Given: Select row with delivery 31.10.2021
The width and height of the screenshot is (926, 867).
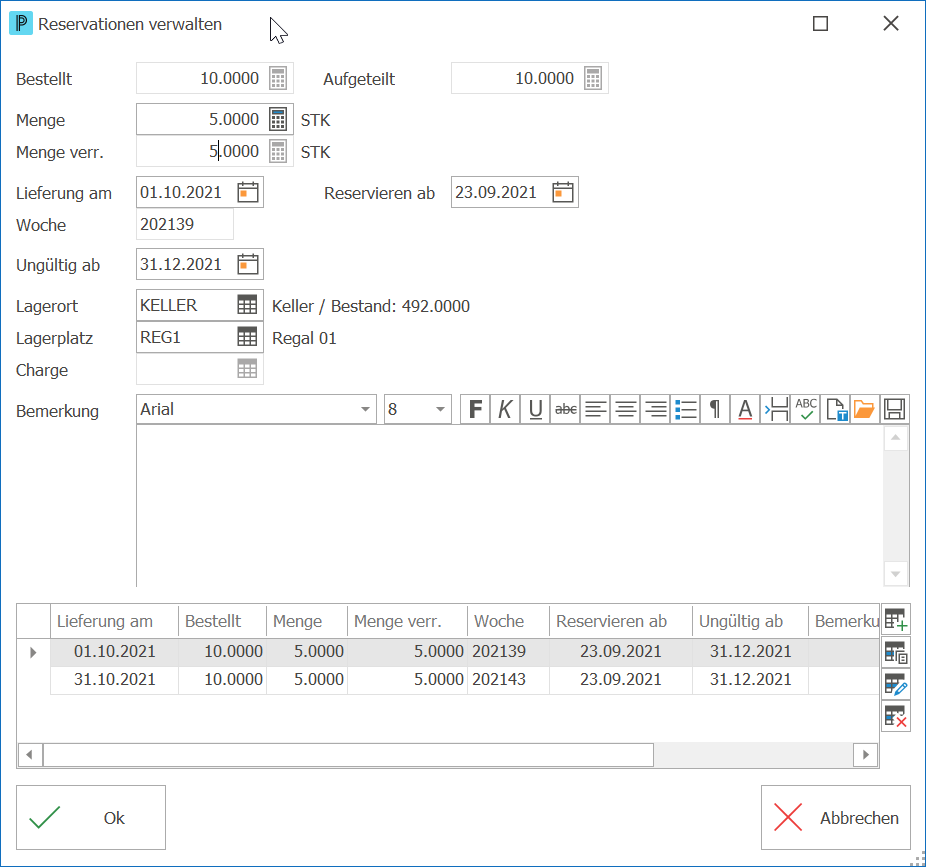Looking at the screenshot, I should point(464,680).
